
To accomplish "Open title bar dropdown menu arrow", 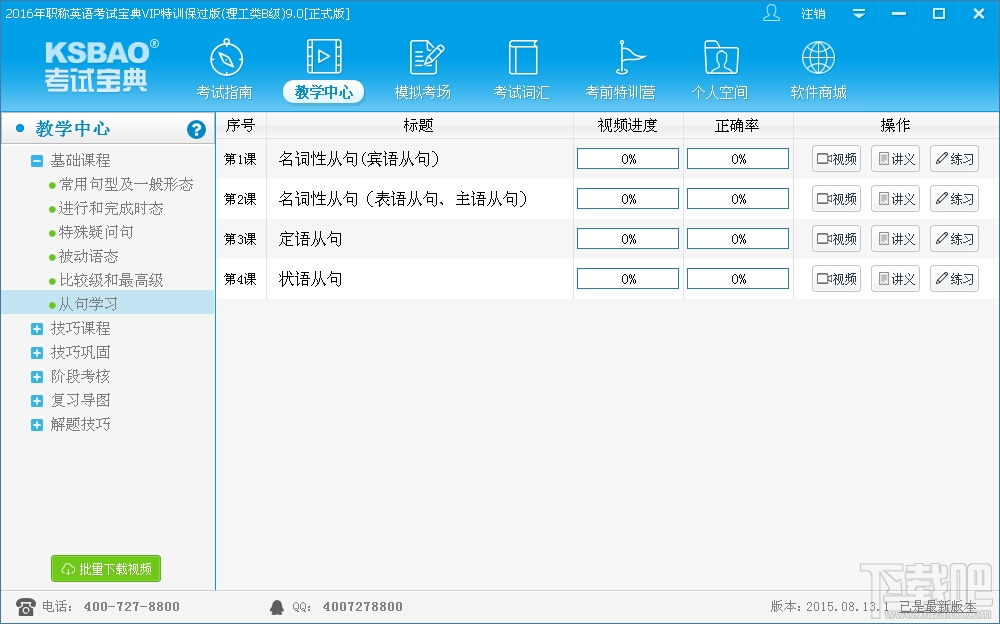I will tap(859, 13).
